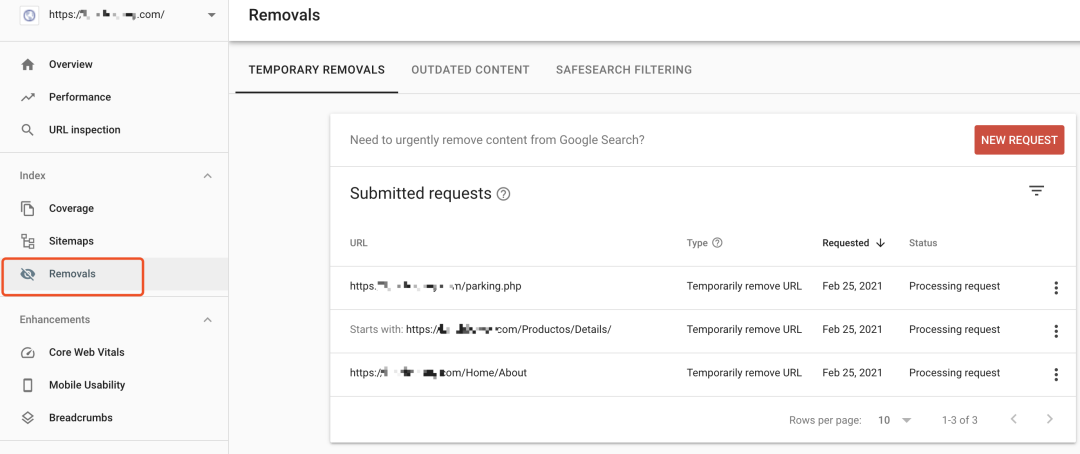Open the property selector dropdown
This screenshot has height=454, width=1080.
pyautogui.click(x=211, y=15)
